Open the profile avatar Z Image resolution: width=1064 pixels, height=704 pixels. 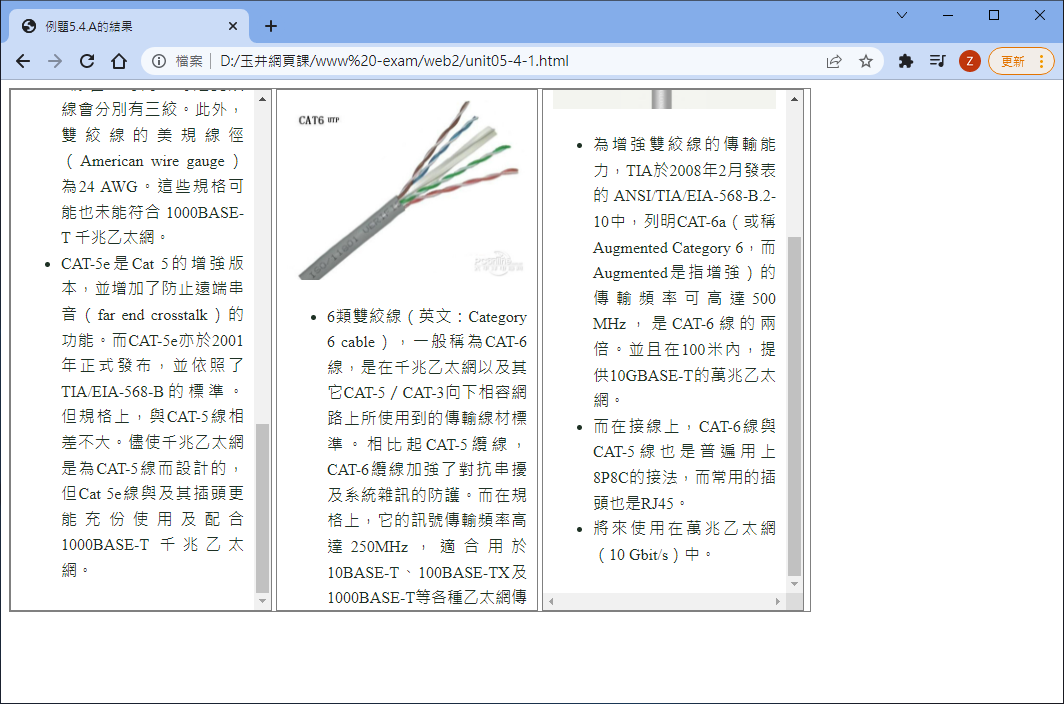pos(969,61)
